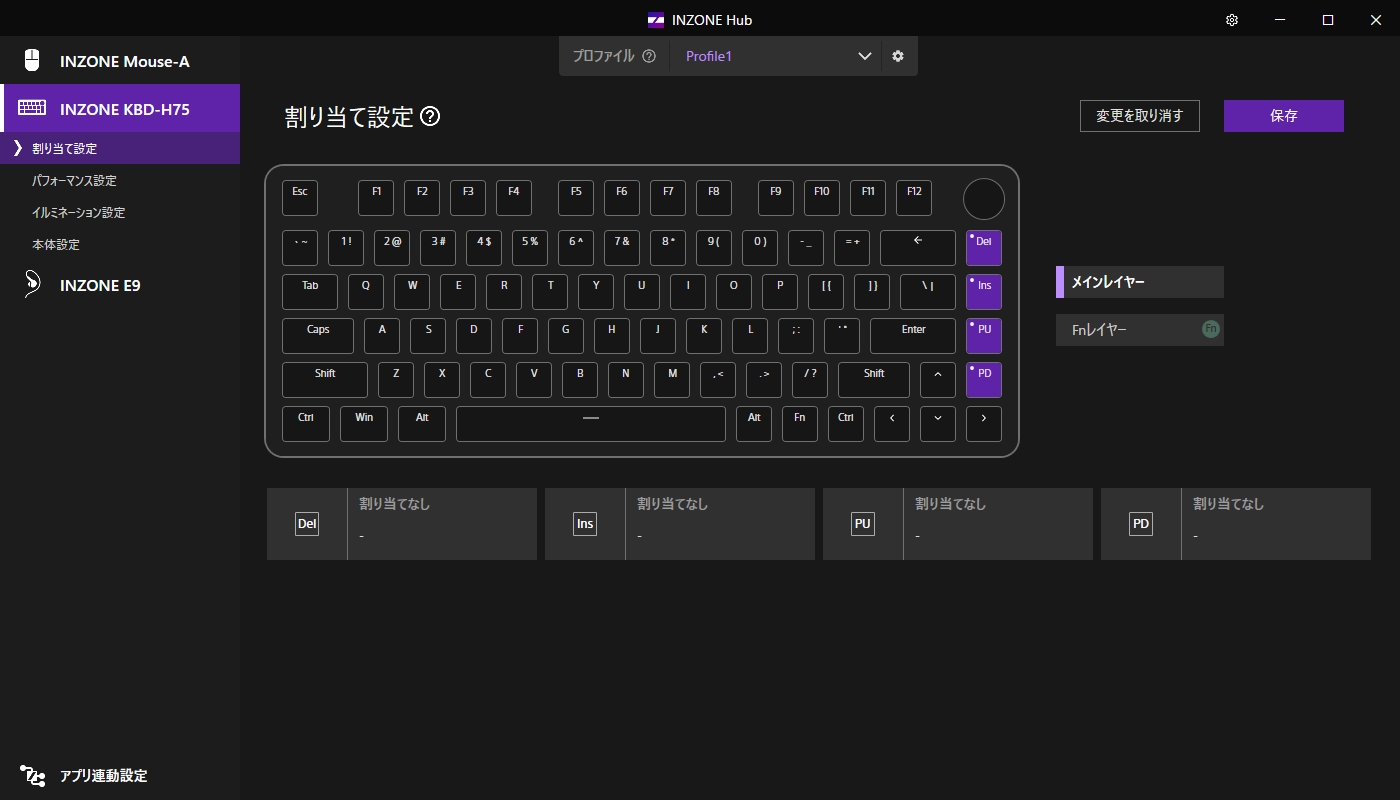1400x800 pixels.
Task: Select the F5 key
Action: point(576,198)
